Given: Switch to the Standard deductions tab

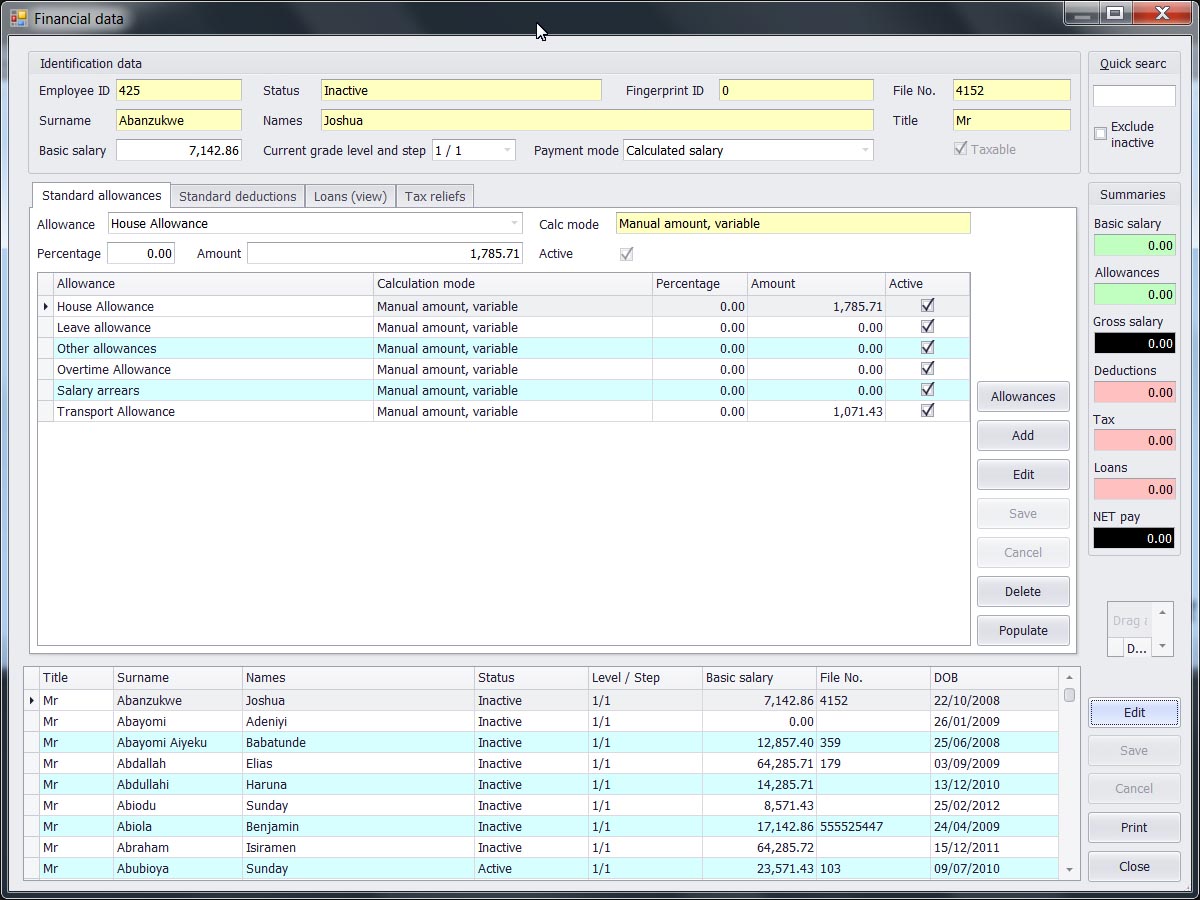Looking at the screenshot, I should [x=237, y=196].
